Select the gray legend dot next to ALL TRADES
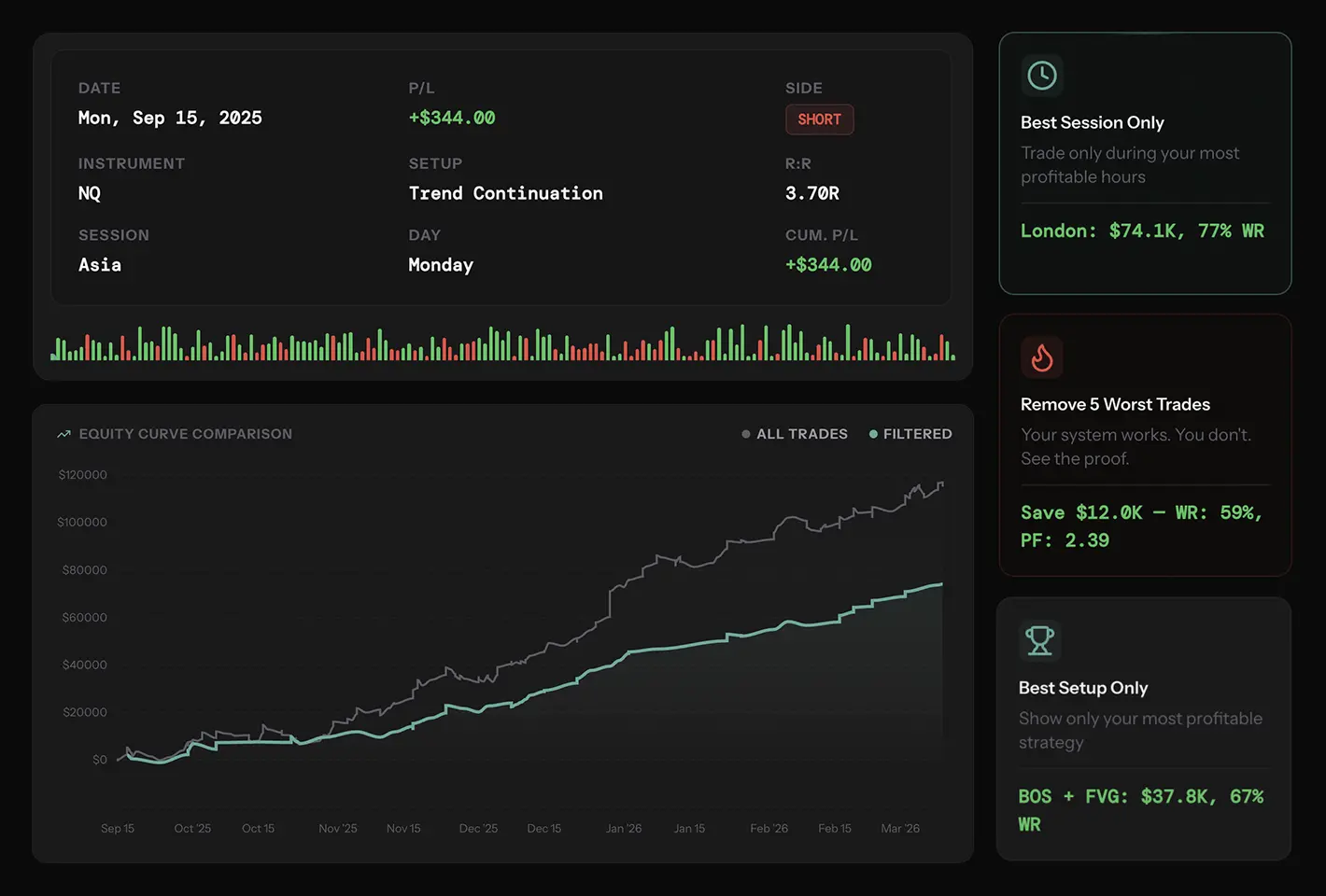This screenshot has width=1326, height=896. (746, 434)
